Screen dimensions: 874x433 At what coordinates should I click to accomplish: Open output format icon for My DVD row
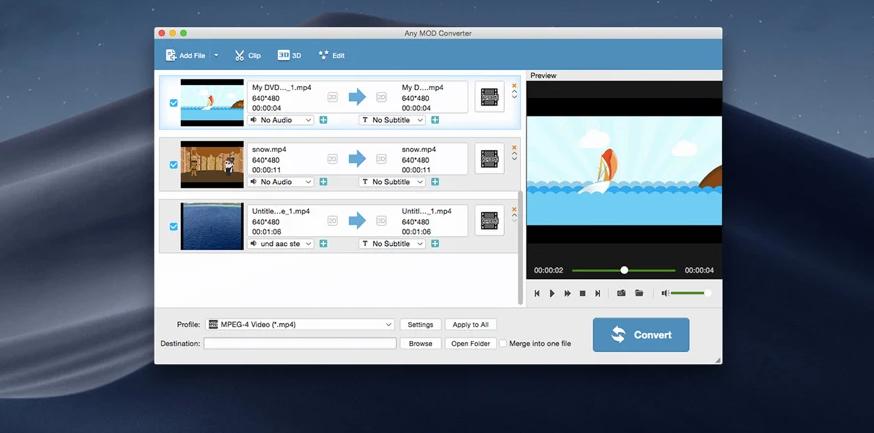pos(489,97)
